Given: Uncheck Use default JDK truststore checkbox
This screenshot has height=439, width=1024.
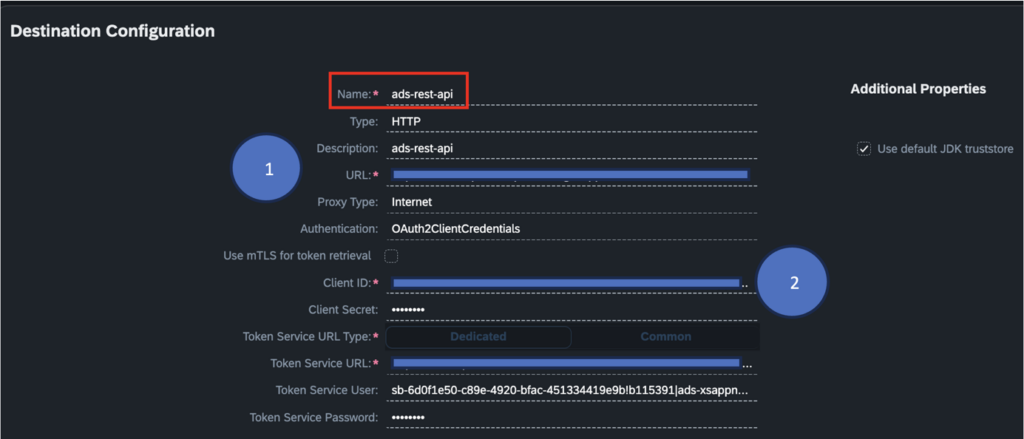Looking at the screenshot, I should (864, 149).
